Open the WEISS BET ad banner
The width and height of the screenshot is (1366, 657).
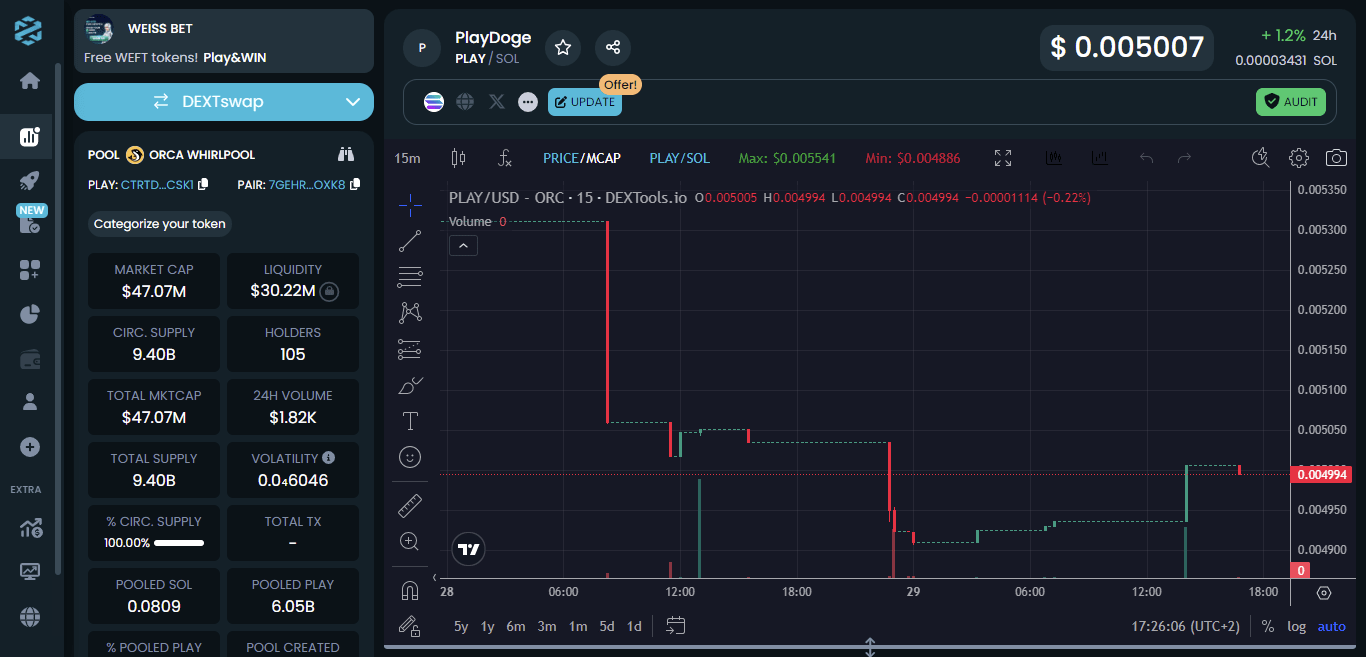click(224, 41)
